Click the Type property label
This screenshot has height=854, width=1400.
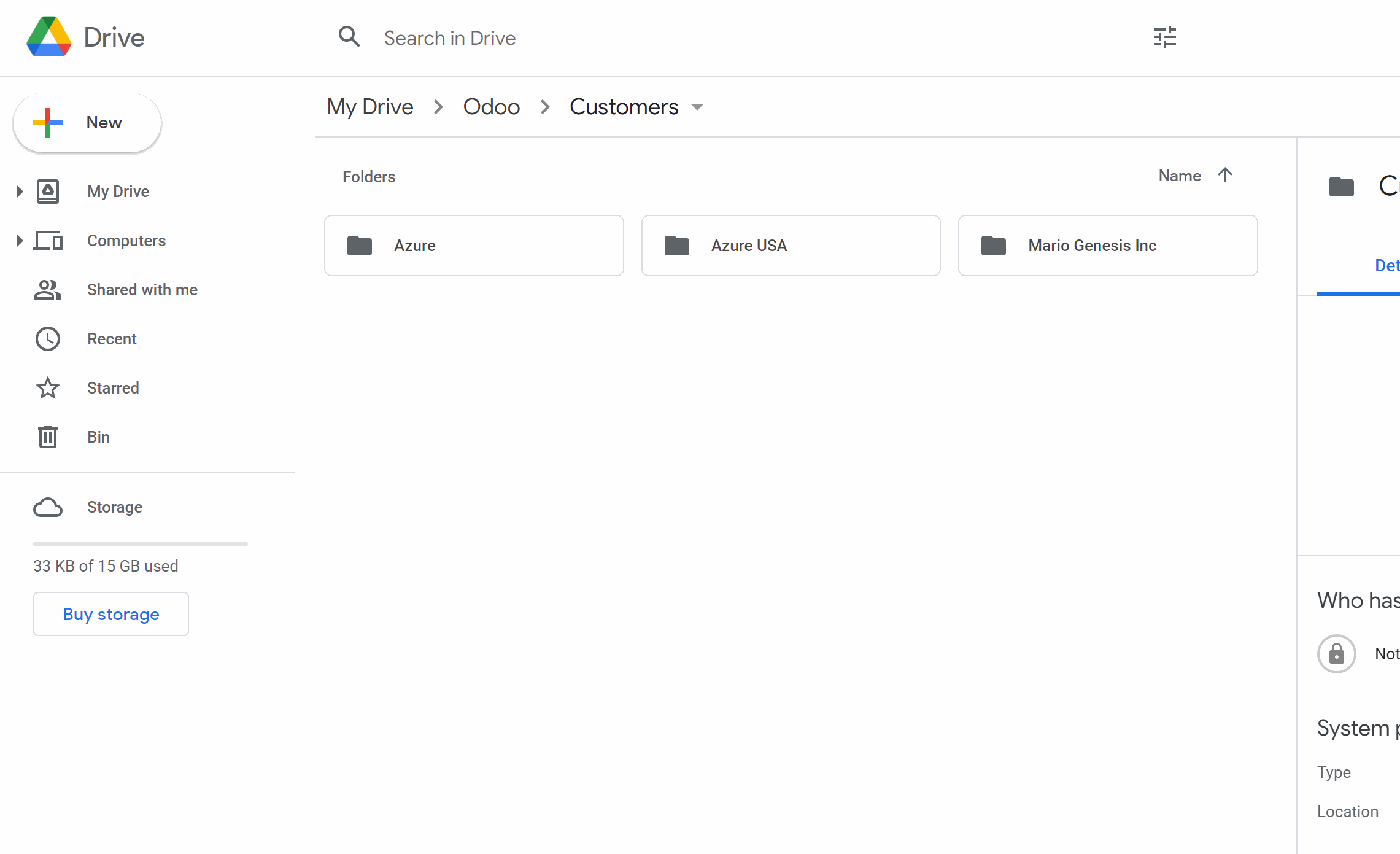(x=1334, y=772)
